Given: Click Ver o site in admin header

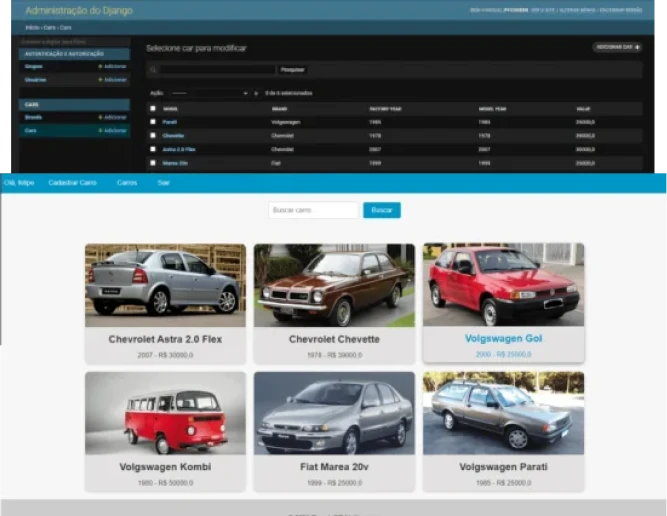Looking at the screenshot, I should [x=542, y=10].
